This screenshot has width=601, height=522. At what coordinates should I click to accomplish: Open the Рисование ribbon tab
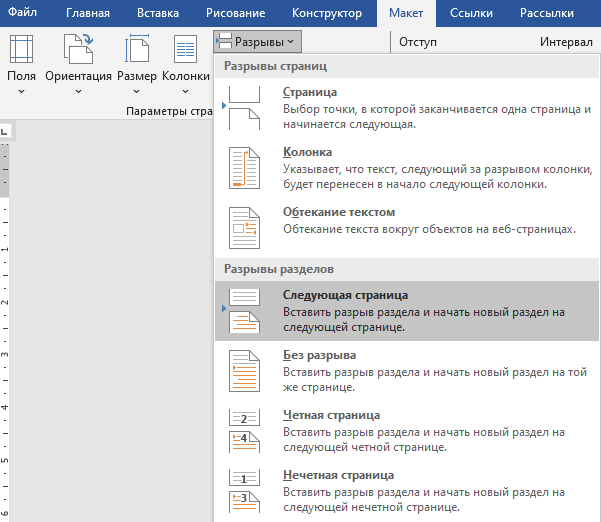(x=235, y=13)
